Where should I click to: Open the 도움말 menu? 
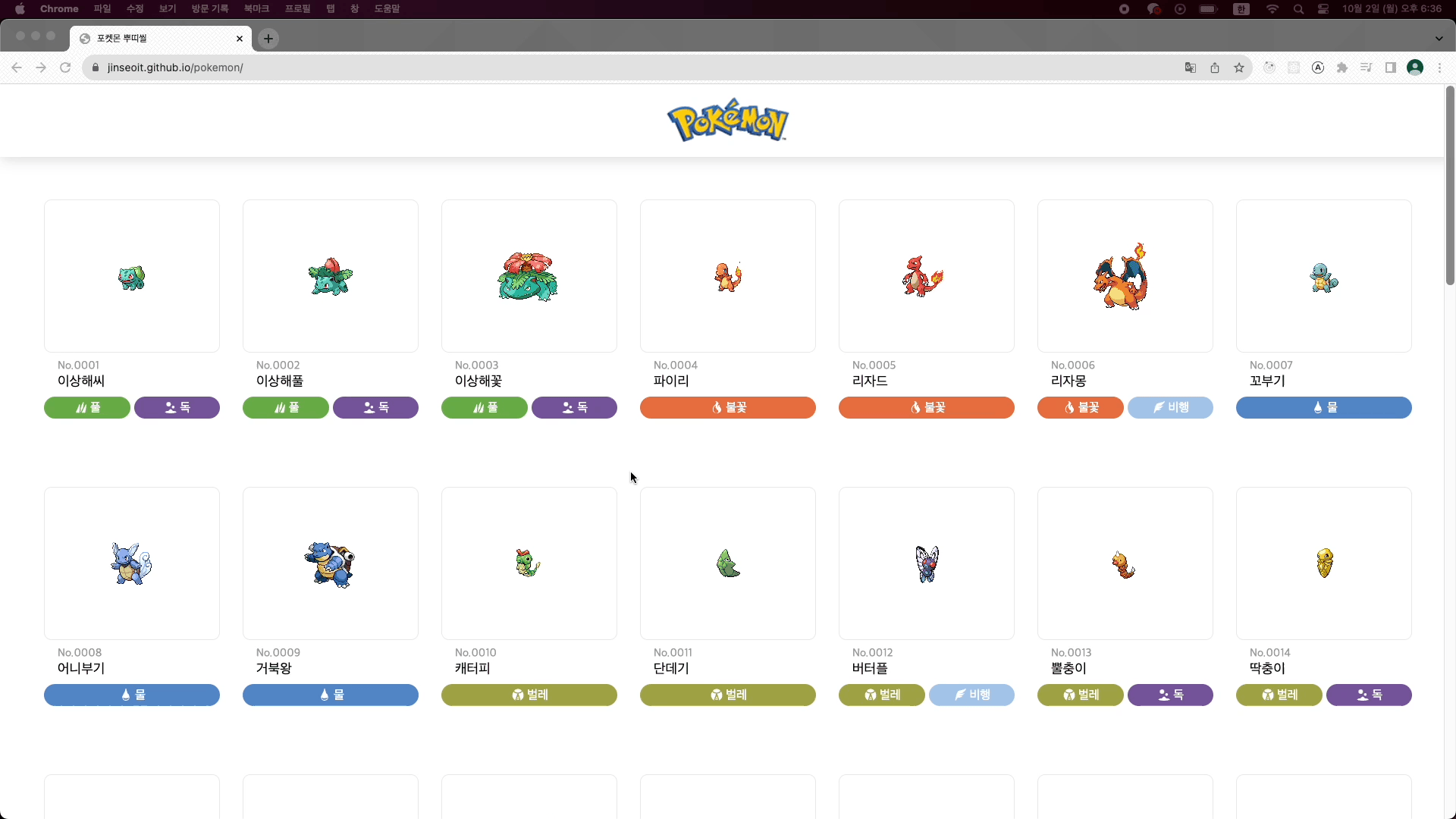coord(387,9)
